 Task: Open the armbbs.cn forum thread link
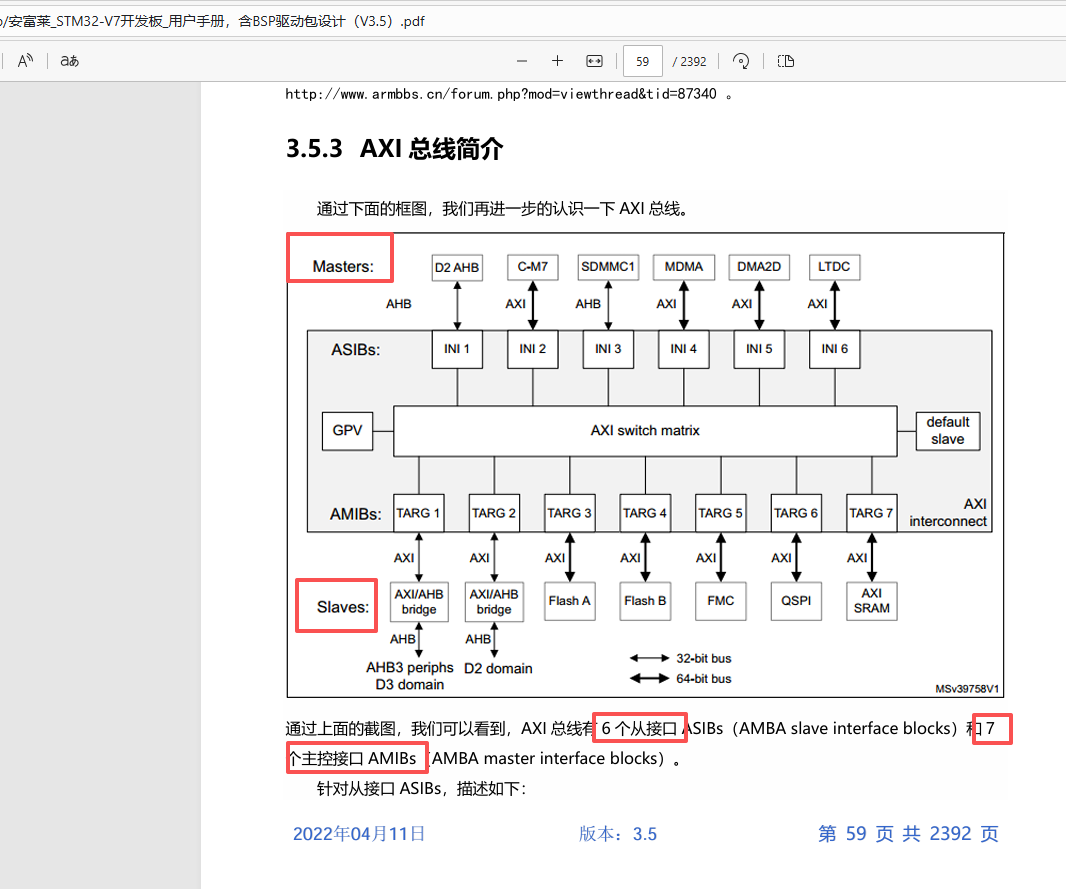point(500,94)
